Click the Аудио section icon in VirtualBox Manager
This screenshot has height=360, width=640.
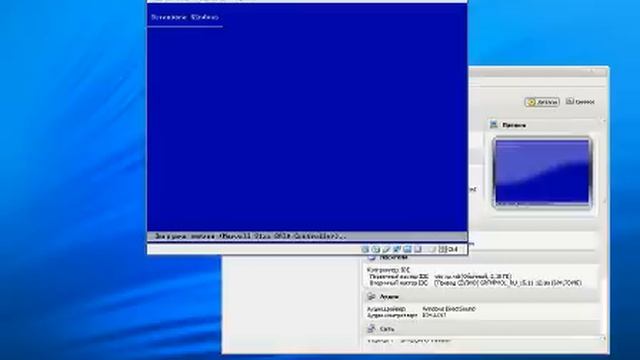pos(371,297)
